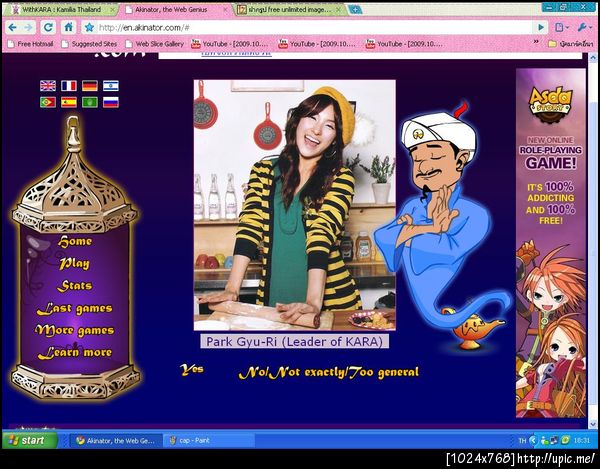Image resolution: width=600 pixels, height=469 pixels.
Task: Open the Free Hotmail bookmark
Action: (31, 44)
